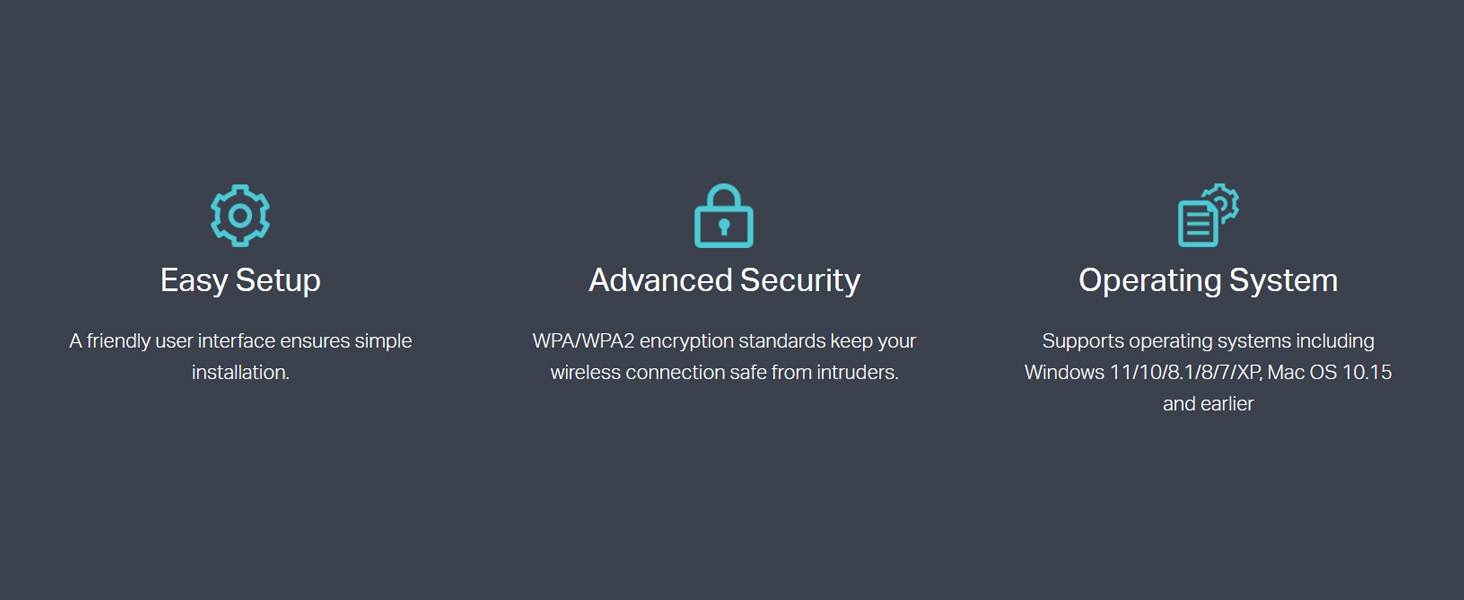Click the padlock icon above Advanced Security
1464x600 pixels.
pos(724,216)
